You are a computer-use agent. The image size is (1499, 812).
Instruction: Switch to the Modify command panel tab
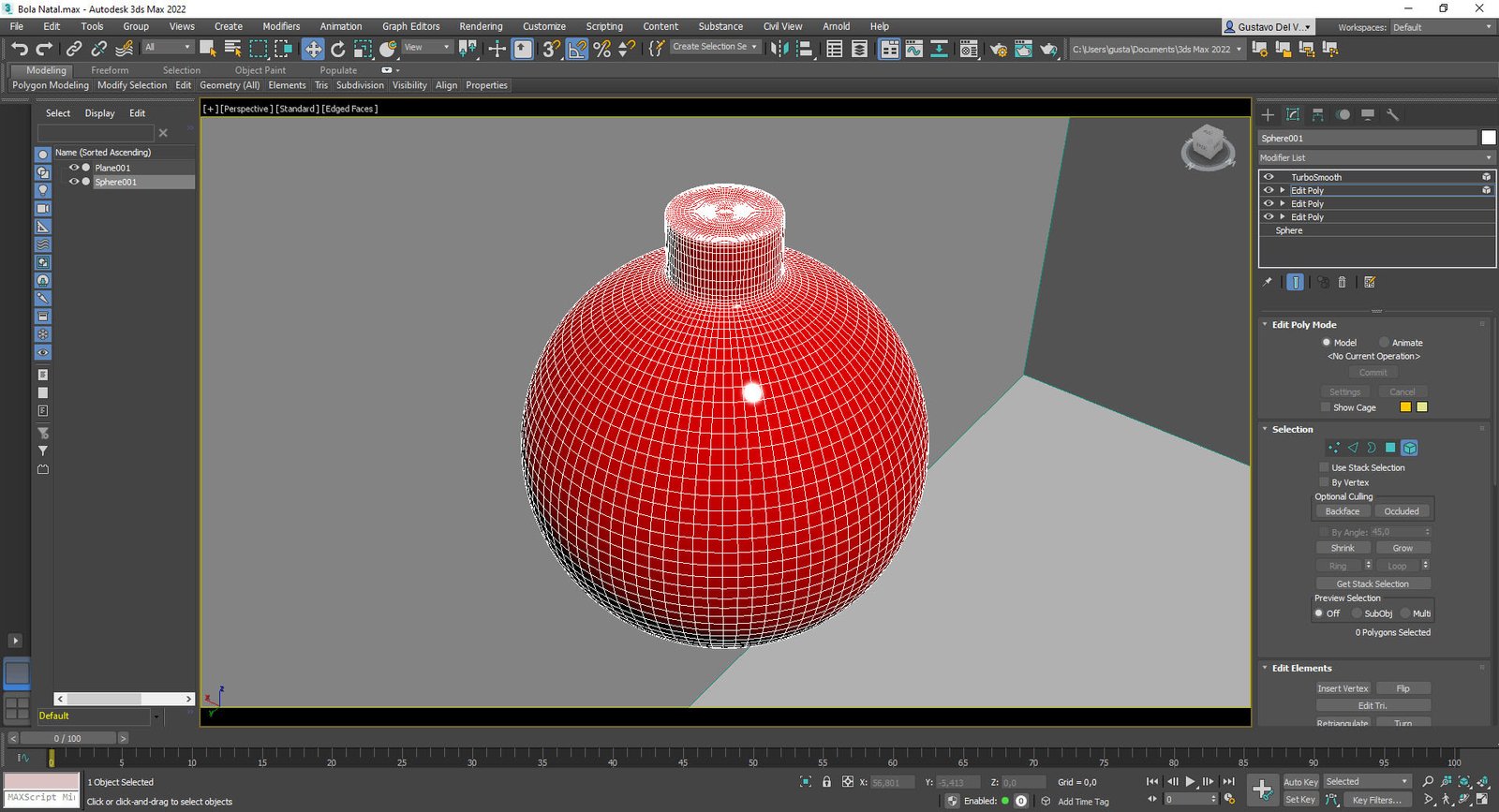(x=1293, y=114)
